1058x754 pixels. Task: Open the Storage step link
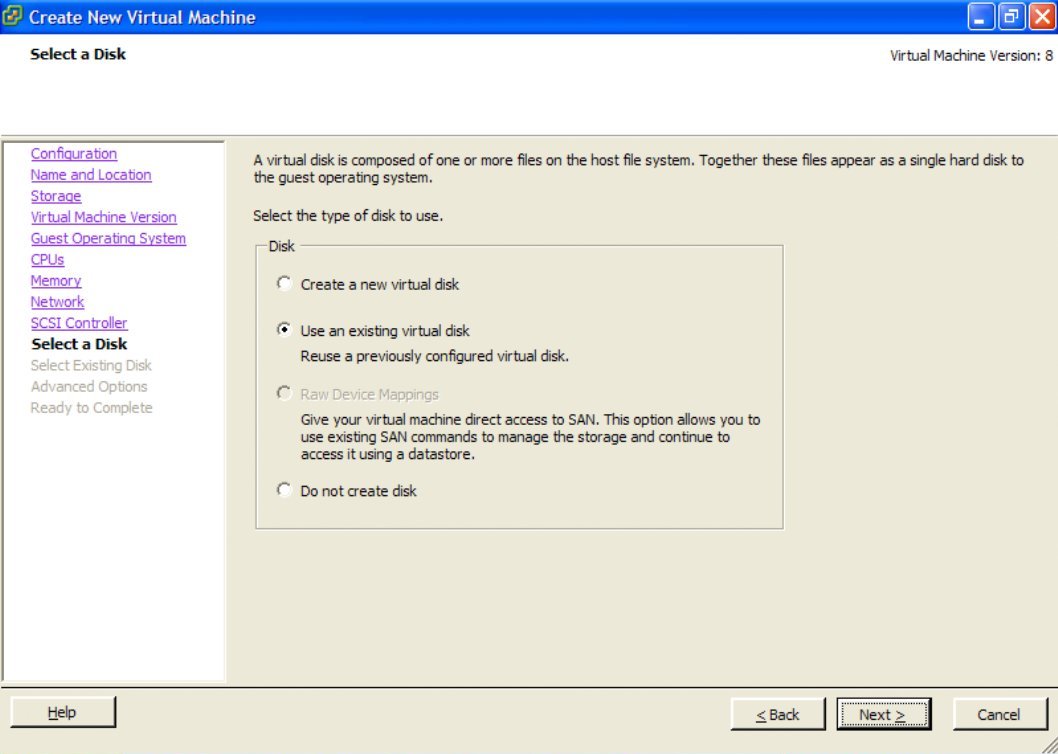pyautogui.click(x=55, y=196)
